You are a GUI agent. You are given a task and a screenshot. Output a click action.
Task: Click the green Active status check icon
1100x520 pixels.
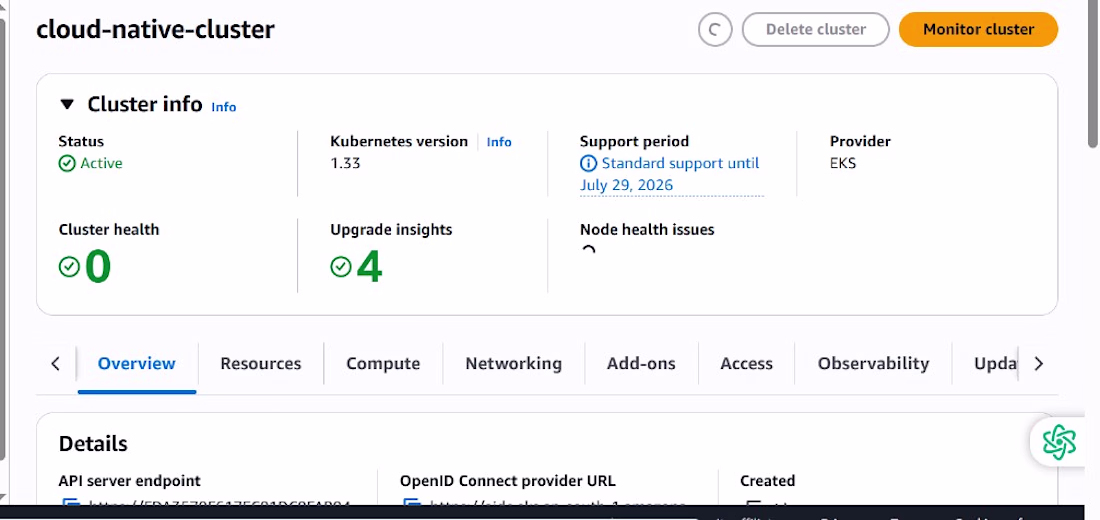[x=67, y=164]
